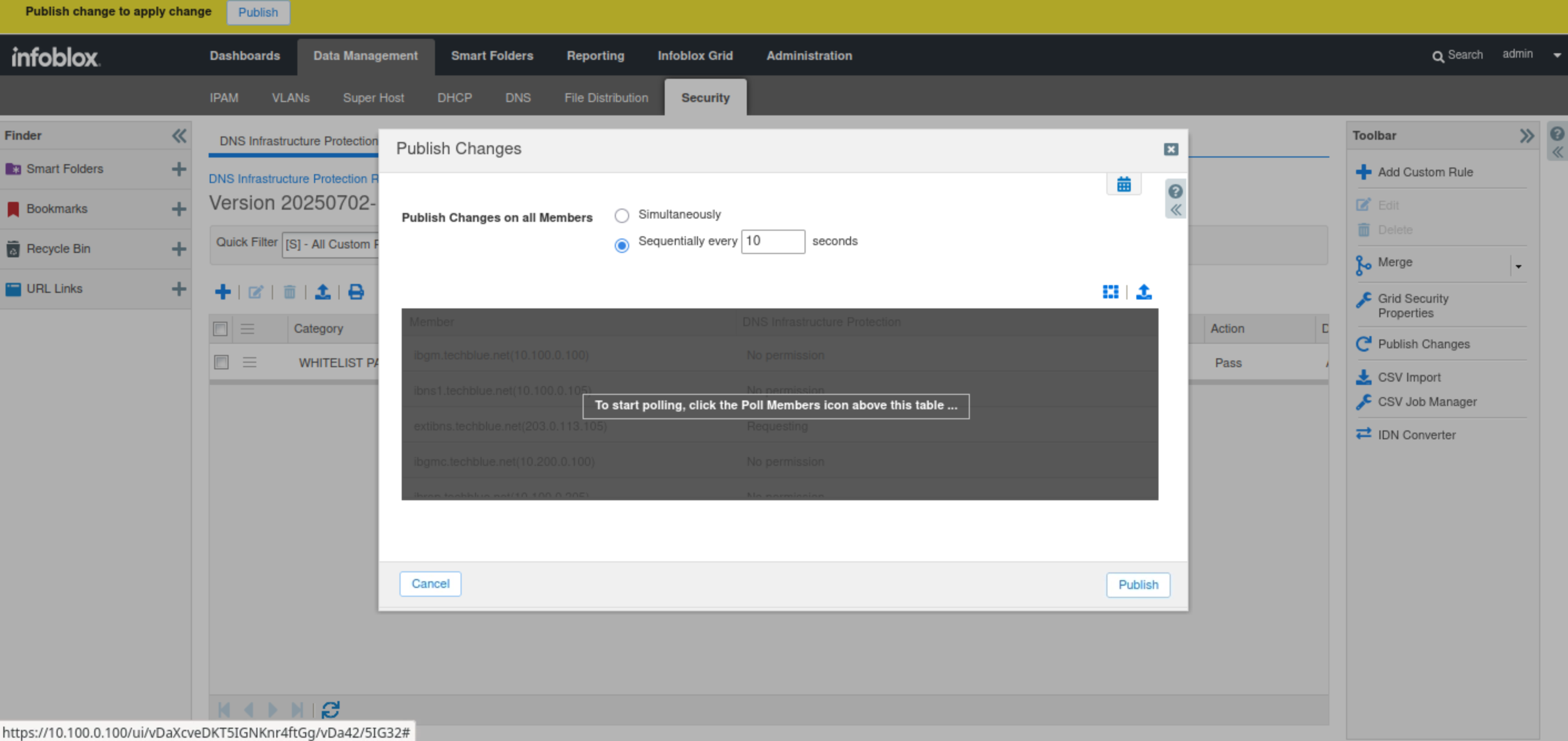Click the URL Links icon
This screenshot has width=1568, height=741.
point(13,289)
